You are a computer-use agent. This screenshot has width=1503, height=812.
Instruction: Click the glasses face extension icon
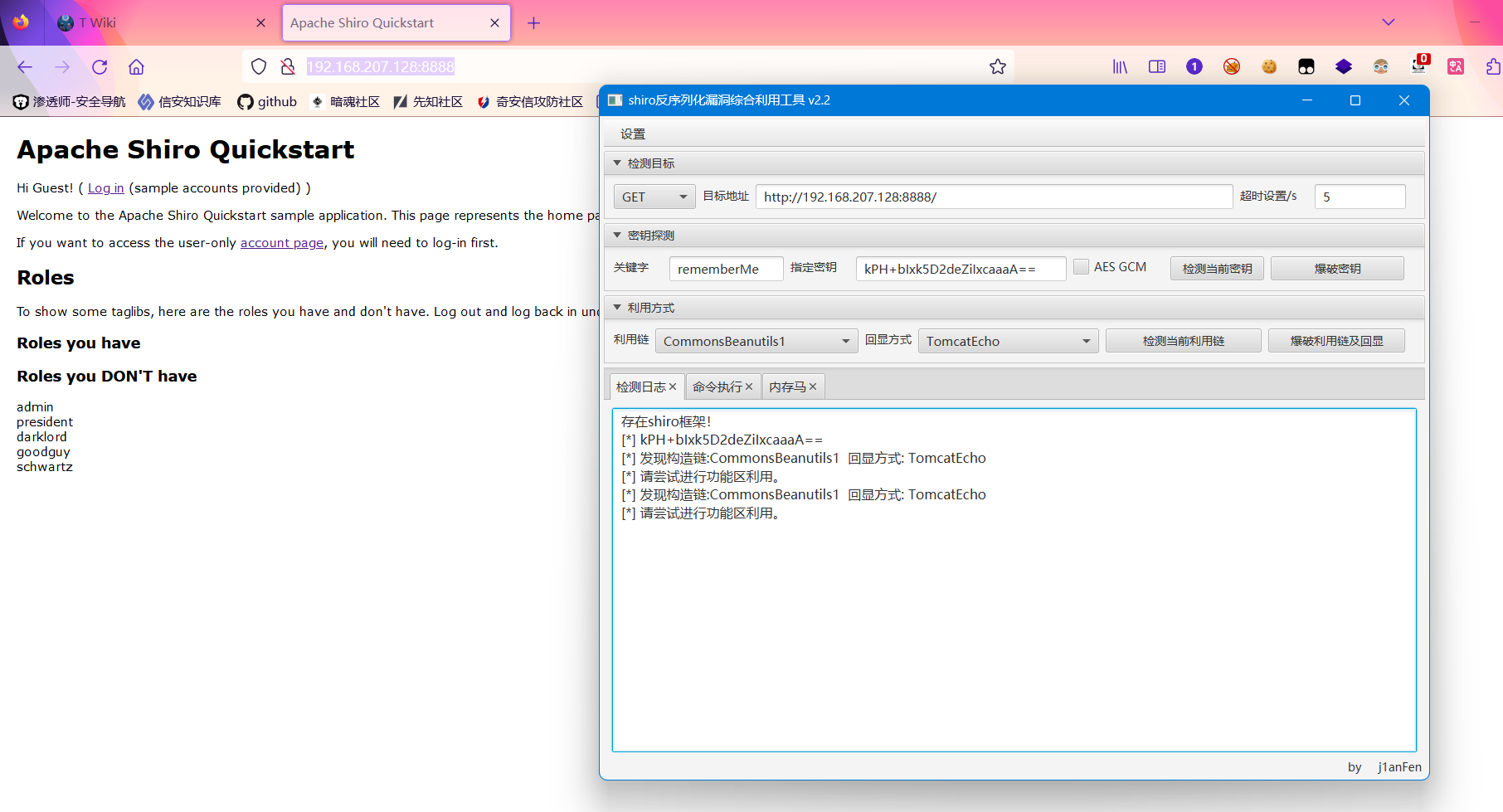tap(1381, 66)
